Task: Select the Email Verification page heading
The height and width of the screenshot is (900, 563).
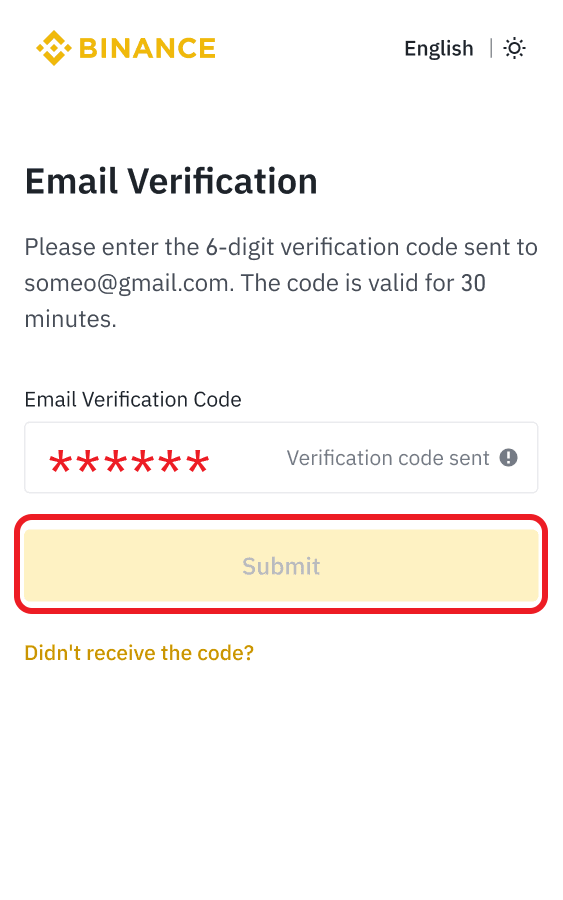Action: pos(171,181)
